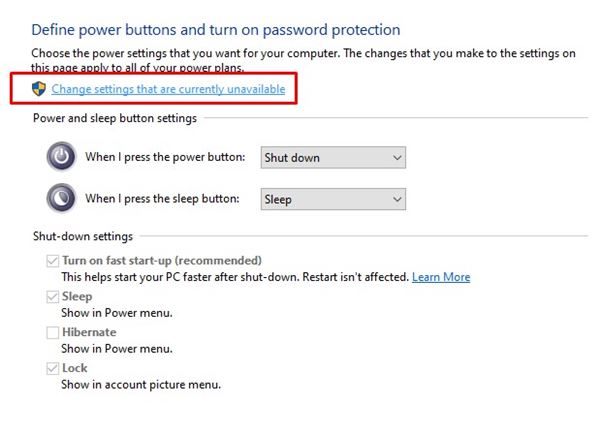Open Change settings that are currently unavailable
The image size is (600, 434).
[x=168, y=89]
